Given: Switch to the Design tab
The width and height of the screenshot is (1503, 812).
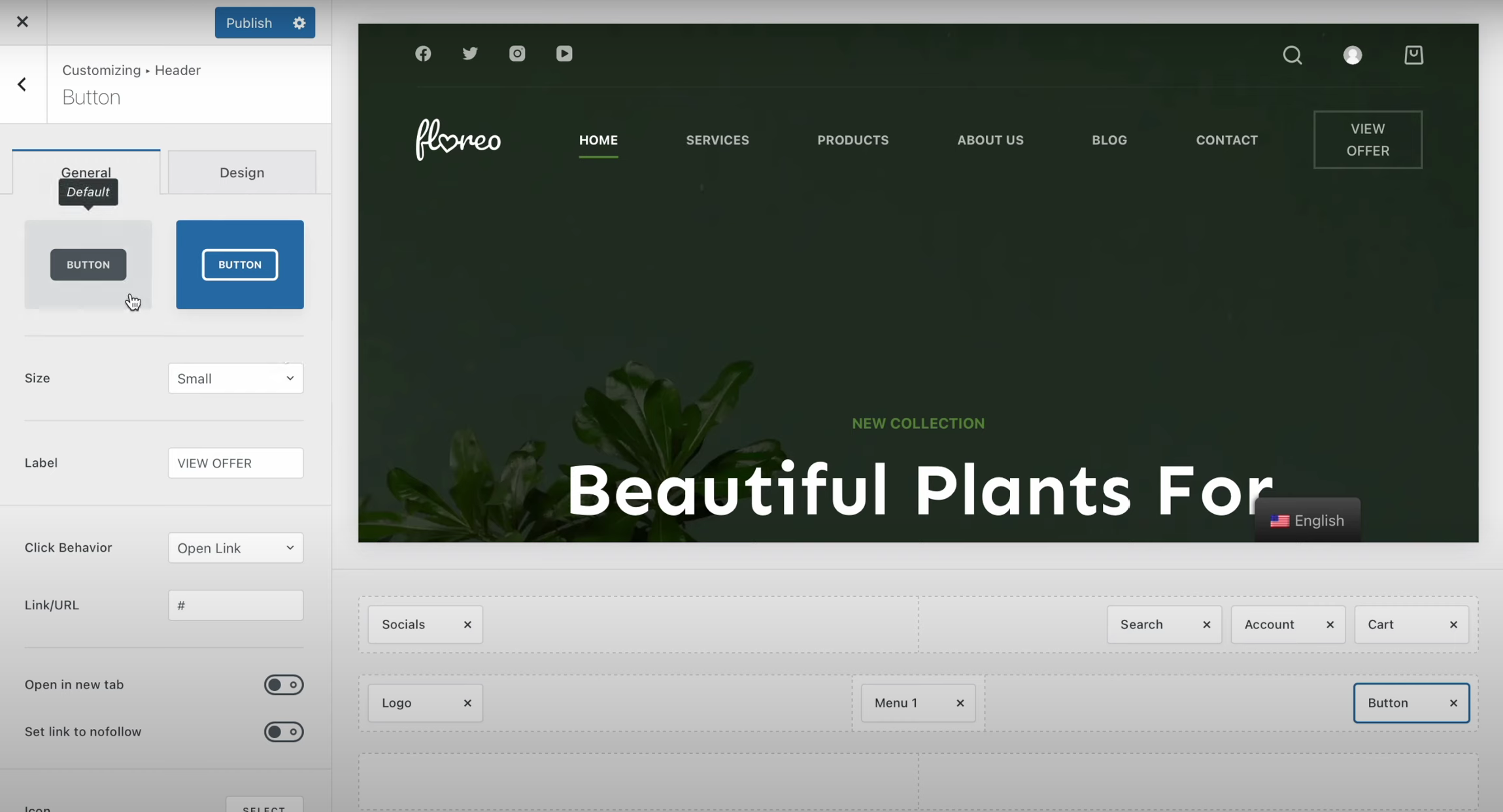Looking at the screenshot, I should pos(242,173).
